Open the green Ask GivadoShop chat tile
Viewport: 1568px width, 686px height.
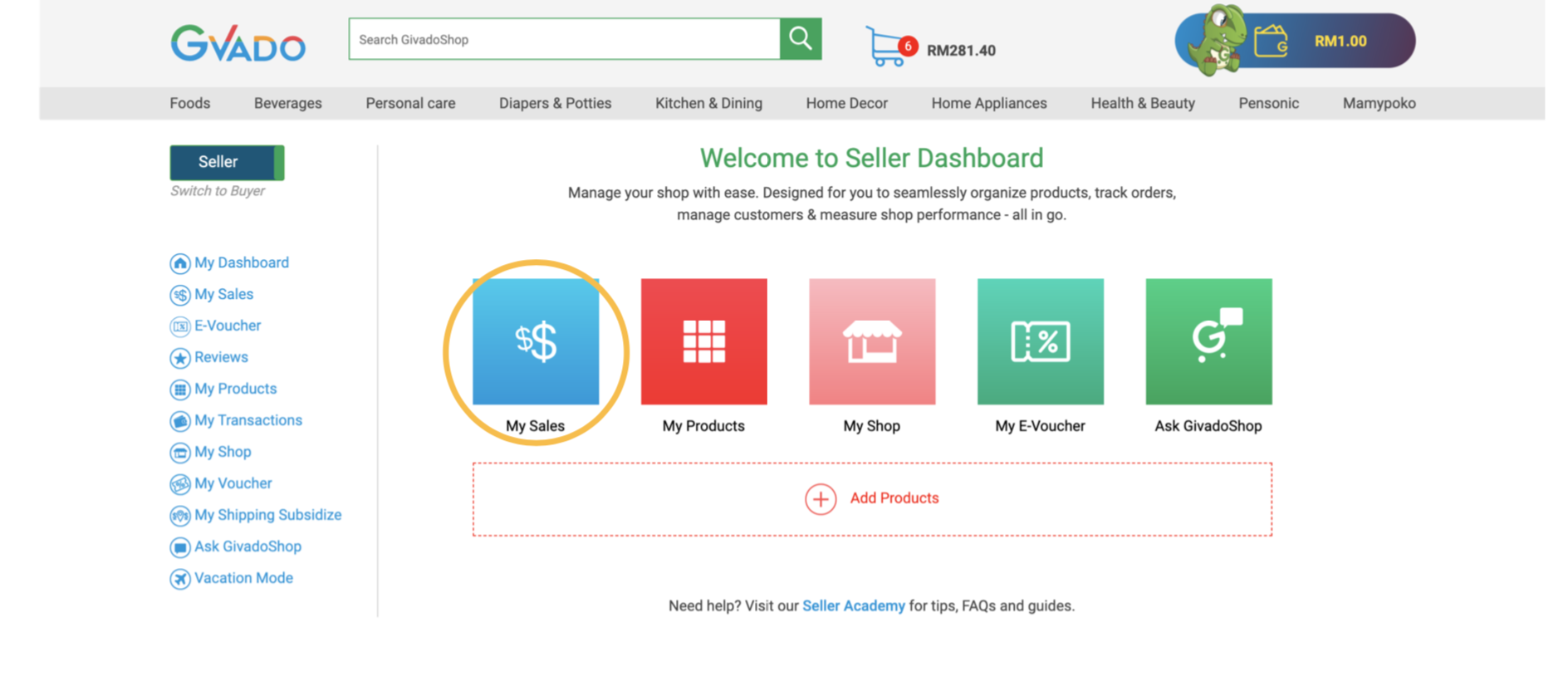[1208, 341]
